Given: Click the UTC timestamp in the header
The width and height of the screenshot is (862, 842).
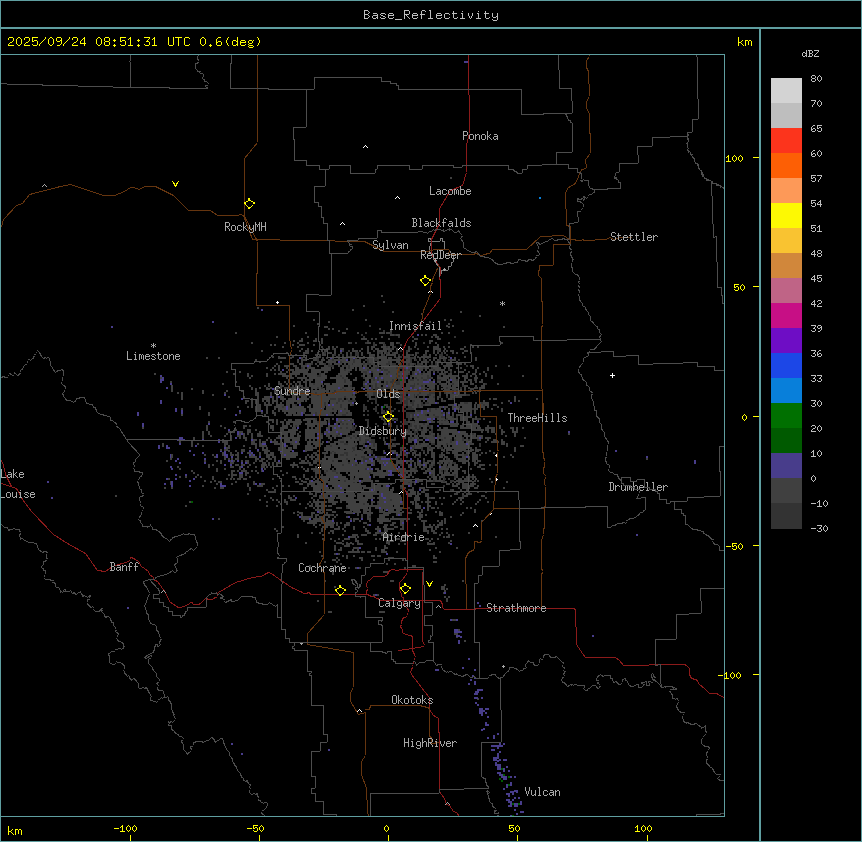Looking at the screenshot, I should tap(134, 42).
